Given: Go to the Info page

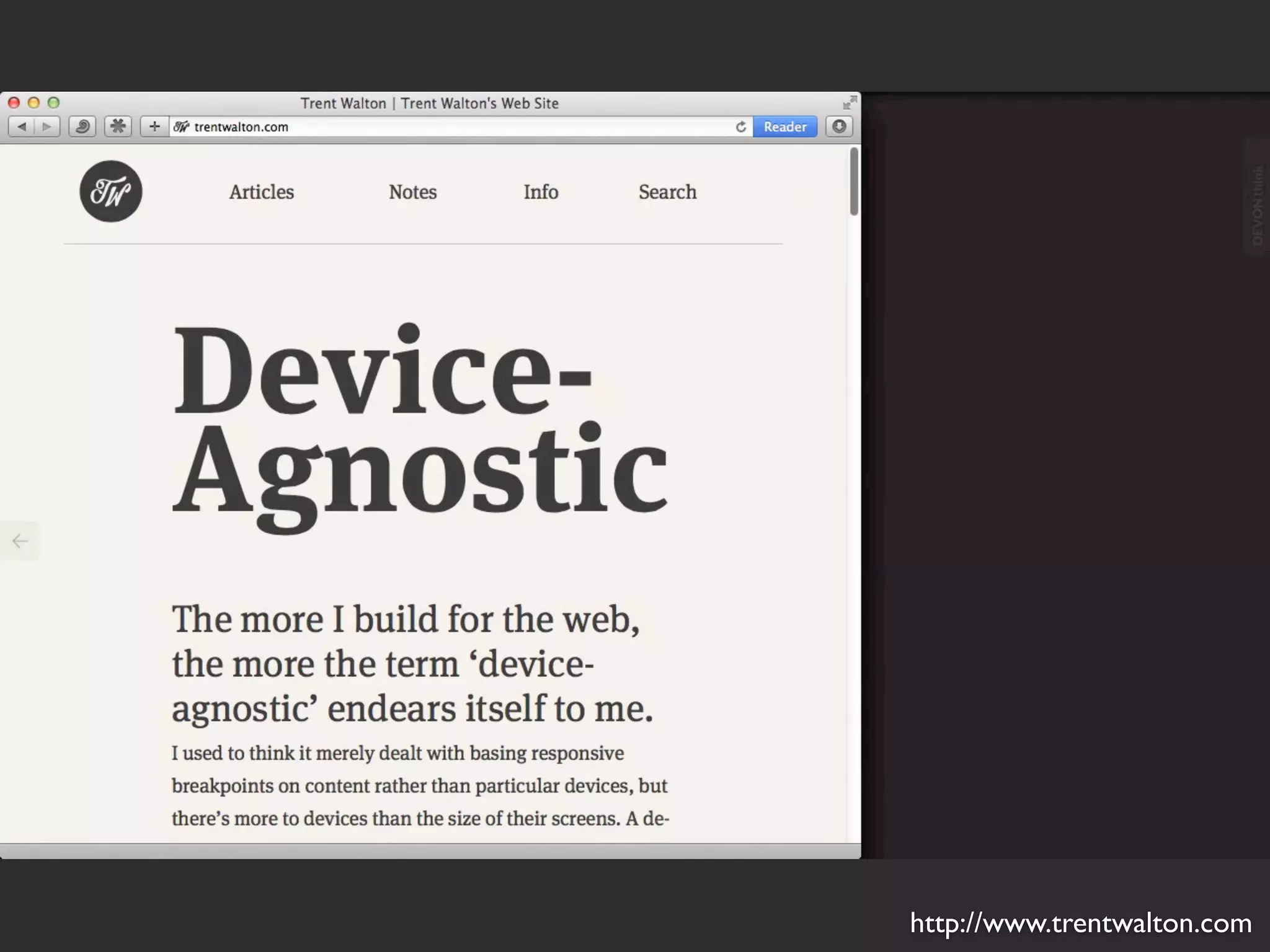Looking at the screenshot, I should (x=541, y=192).
